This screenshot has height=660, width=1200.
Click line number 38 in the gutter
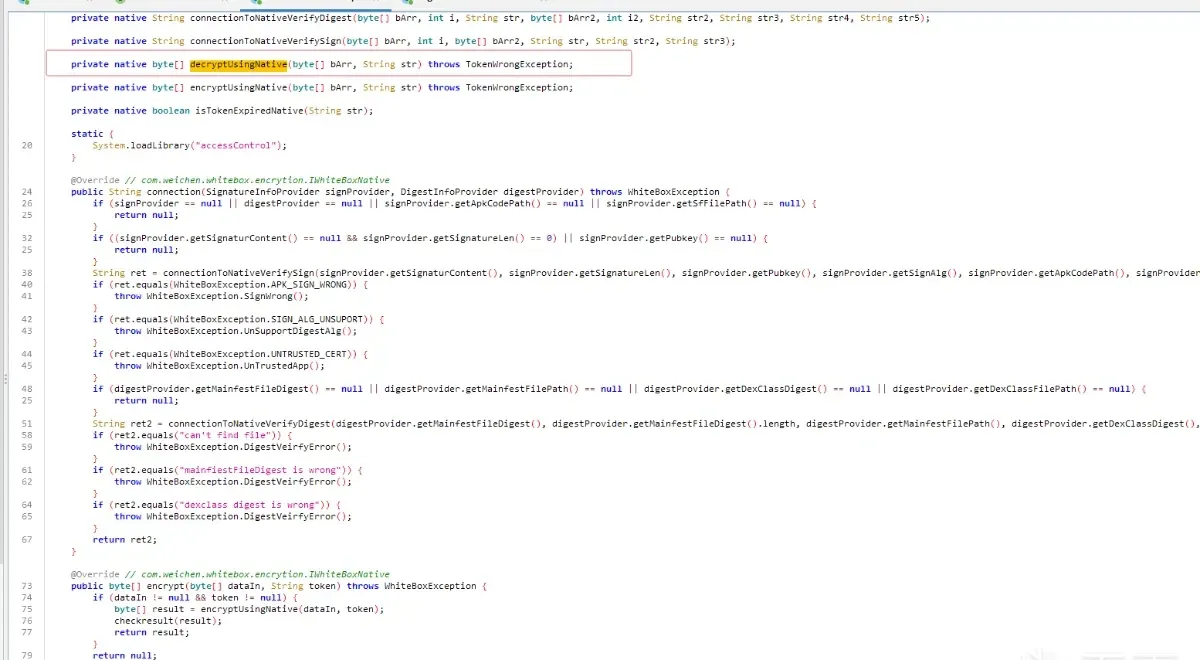click(26, 272)
